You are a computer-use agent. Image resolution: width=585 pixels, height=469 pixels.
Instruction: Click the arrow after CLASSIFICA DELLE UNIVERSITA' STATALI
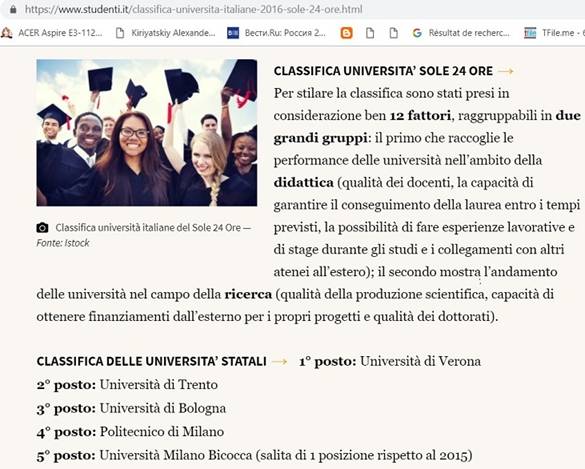279,362
